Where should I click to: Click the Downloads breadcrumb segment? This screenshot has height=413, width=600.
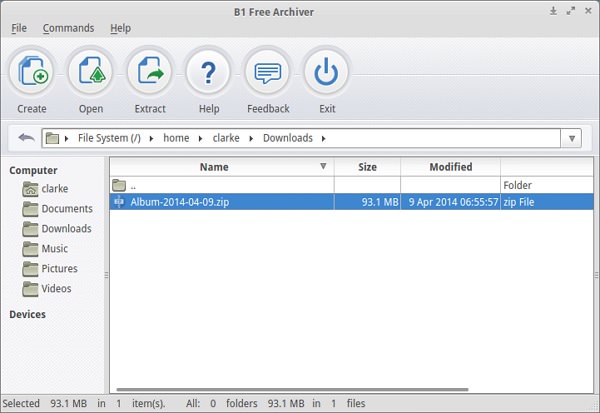288,138
